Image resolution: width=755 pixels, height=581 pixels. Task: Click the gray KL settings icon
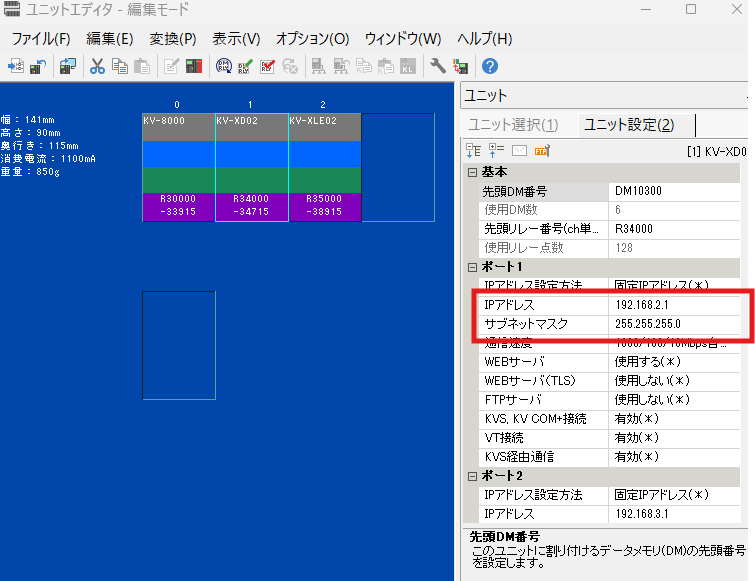pyautogui.click(x=408, y=66)
